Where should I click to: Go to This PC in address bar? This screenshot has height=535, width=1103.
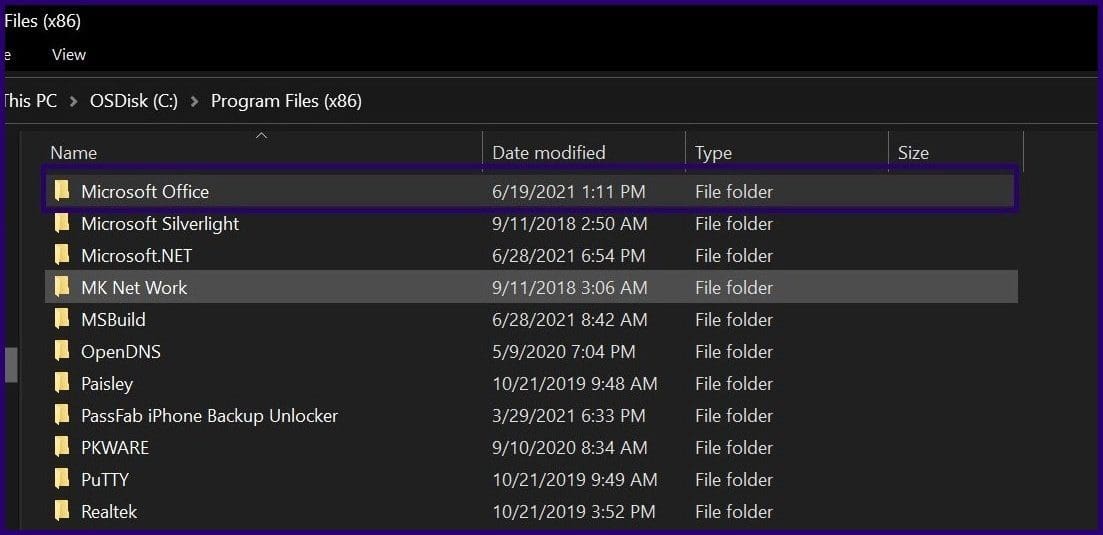tap(30, 101)
